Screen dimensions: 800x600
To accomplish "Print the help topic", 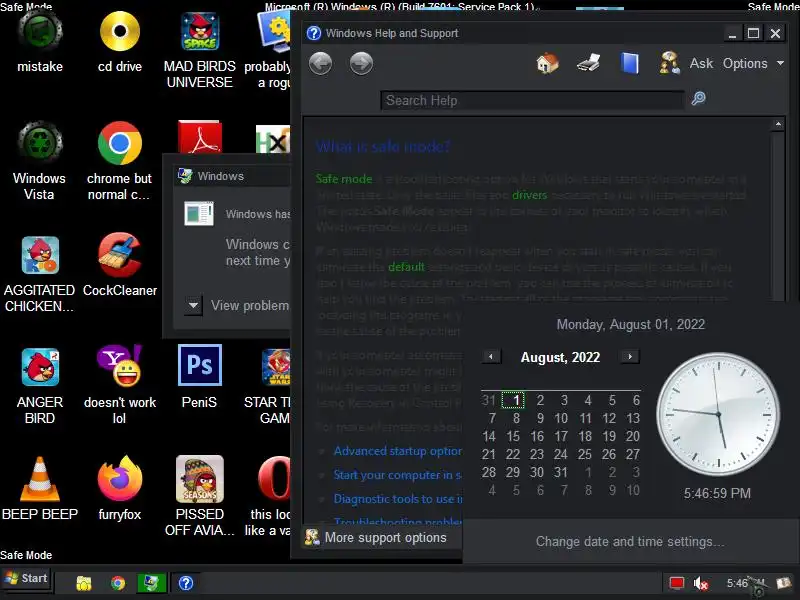I will pos(588,63).
